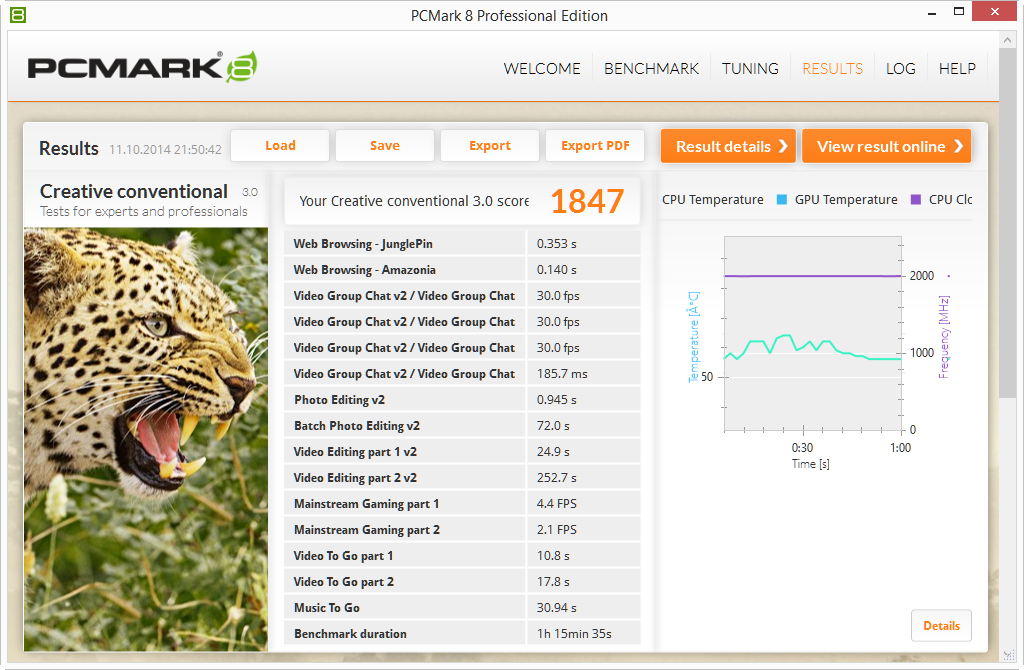Click the Benchmark duration row

coord(462,633)
